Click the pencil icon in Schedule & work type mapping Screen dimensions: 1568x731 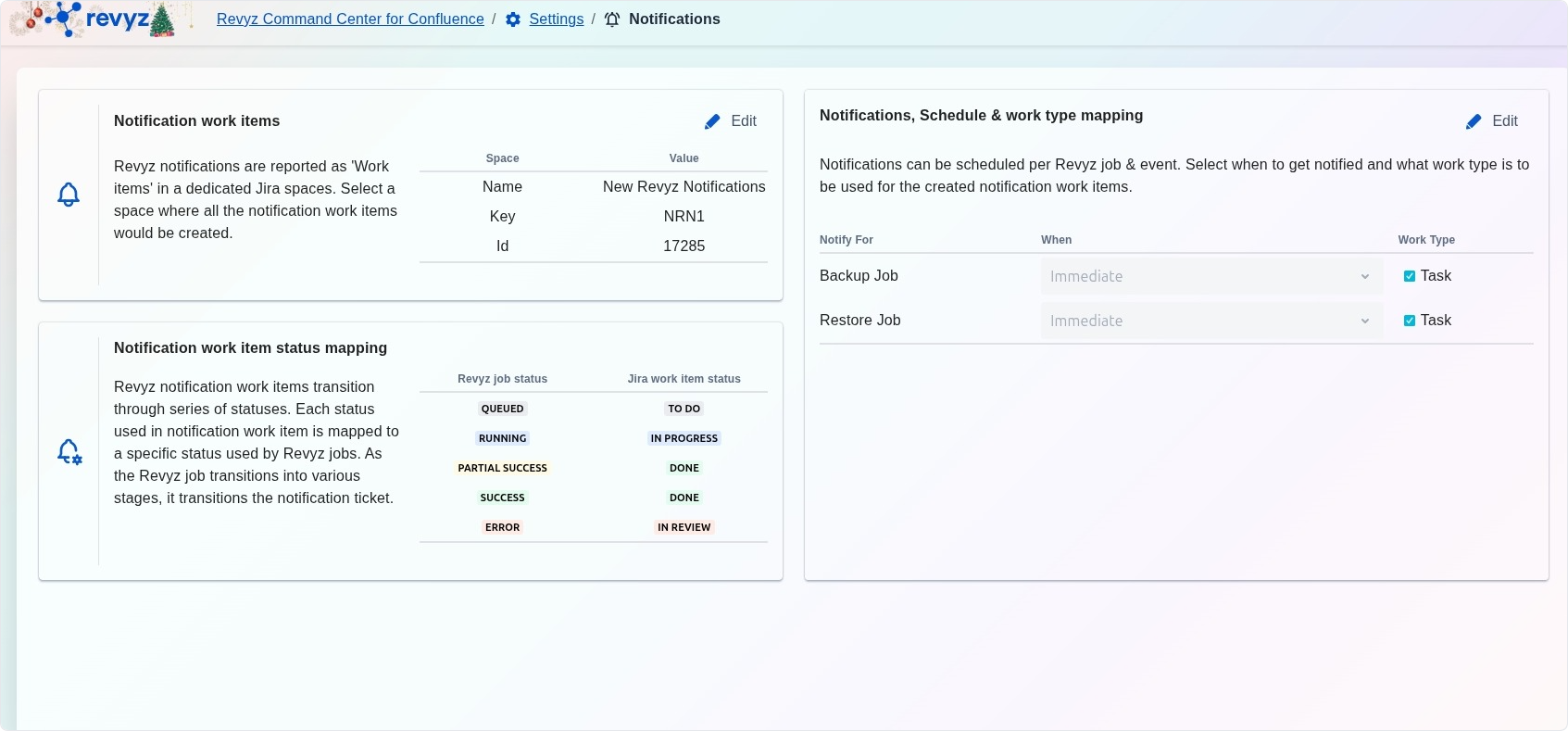(1474, 121)
